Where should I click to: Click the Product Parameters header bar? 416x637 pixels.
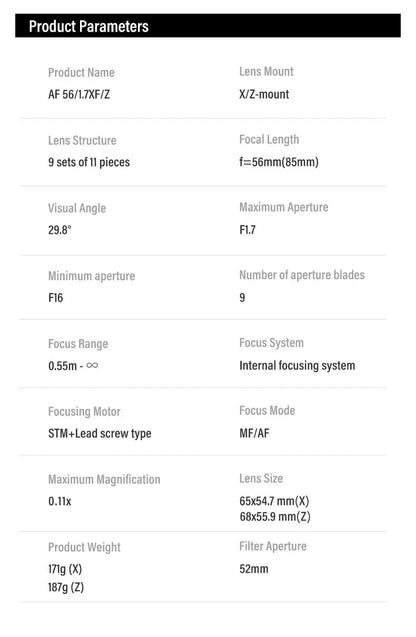coord(208,26)
